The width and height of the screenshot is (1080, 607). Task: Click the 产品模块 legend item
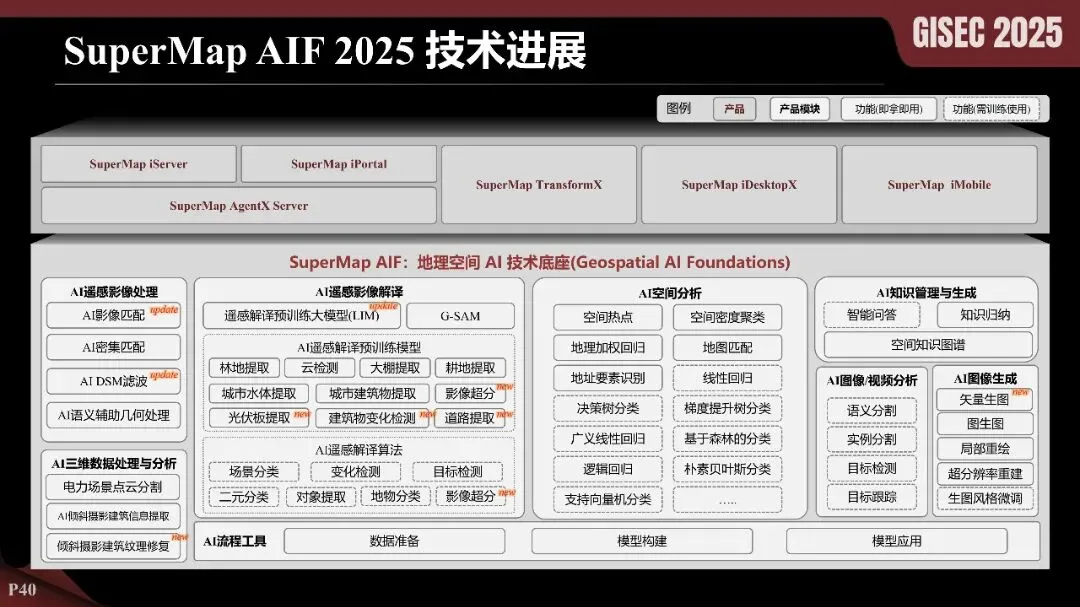click(800, 109)
